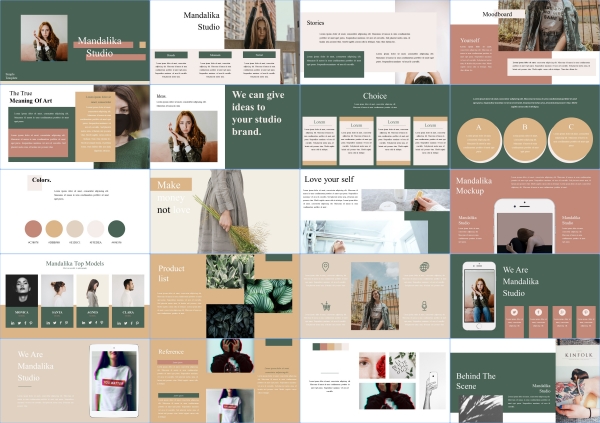Viewport: 600px width, 423px height.
Task: Click the shopping basket icon
Action: tap(326, 305)
